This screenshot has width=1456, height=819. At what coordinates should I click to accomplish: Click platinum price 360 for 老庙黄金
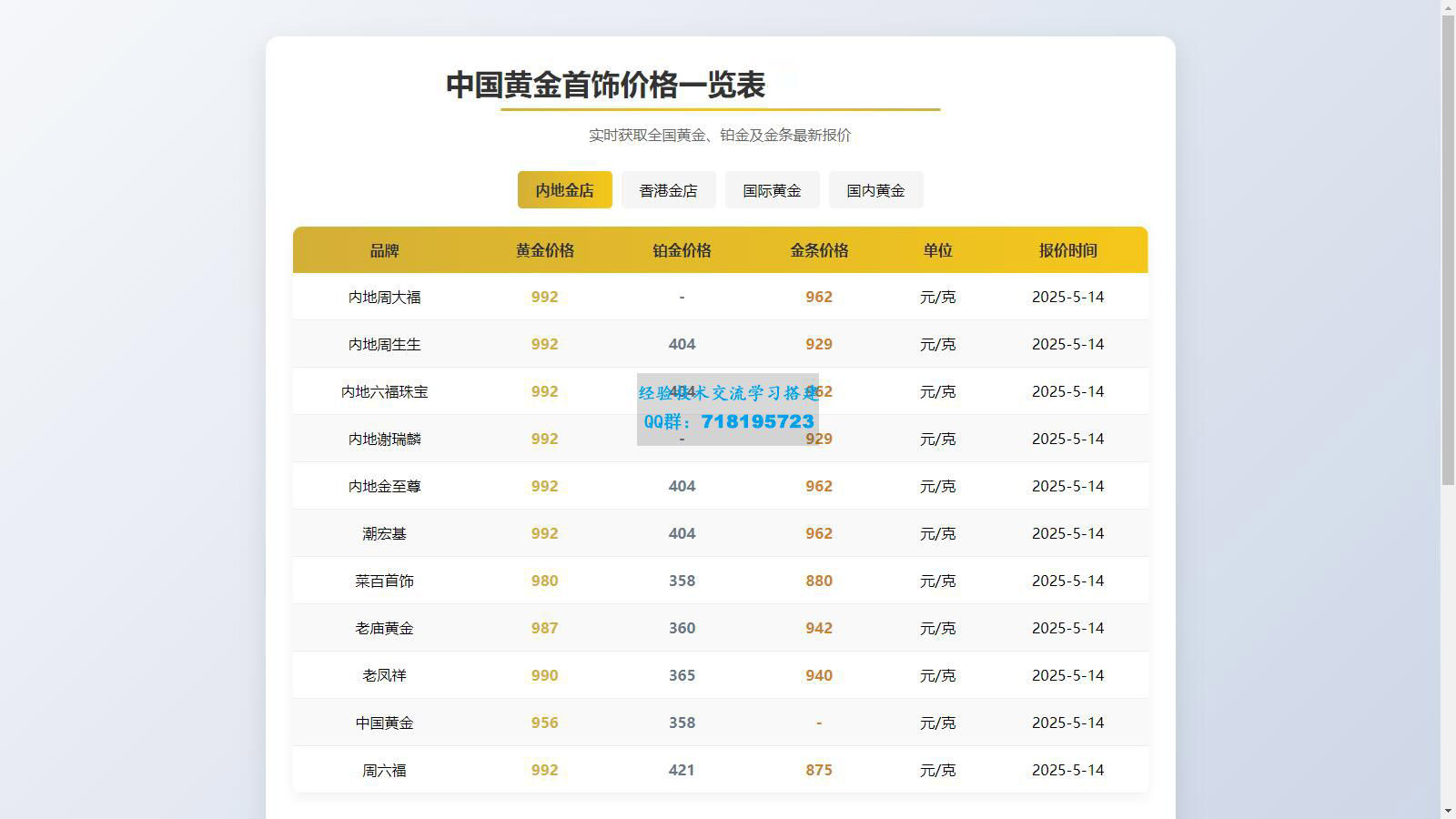point(682,628)
